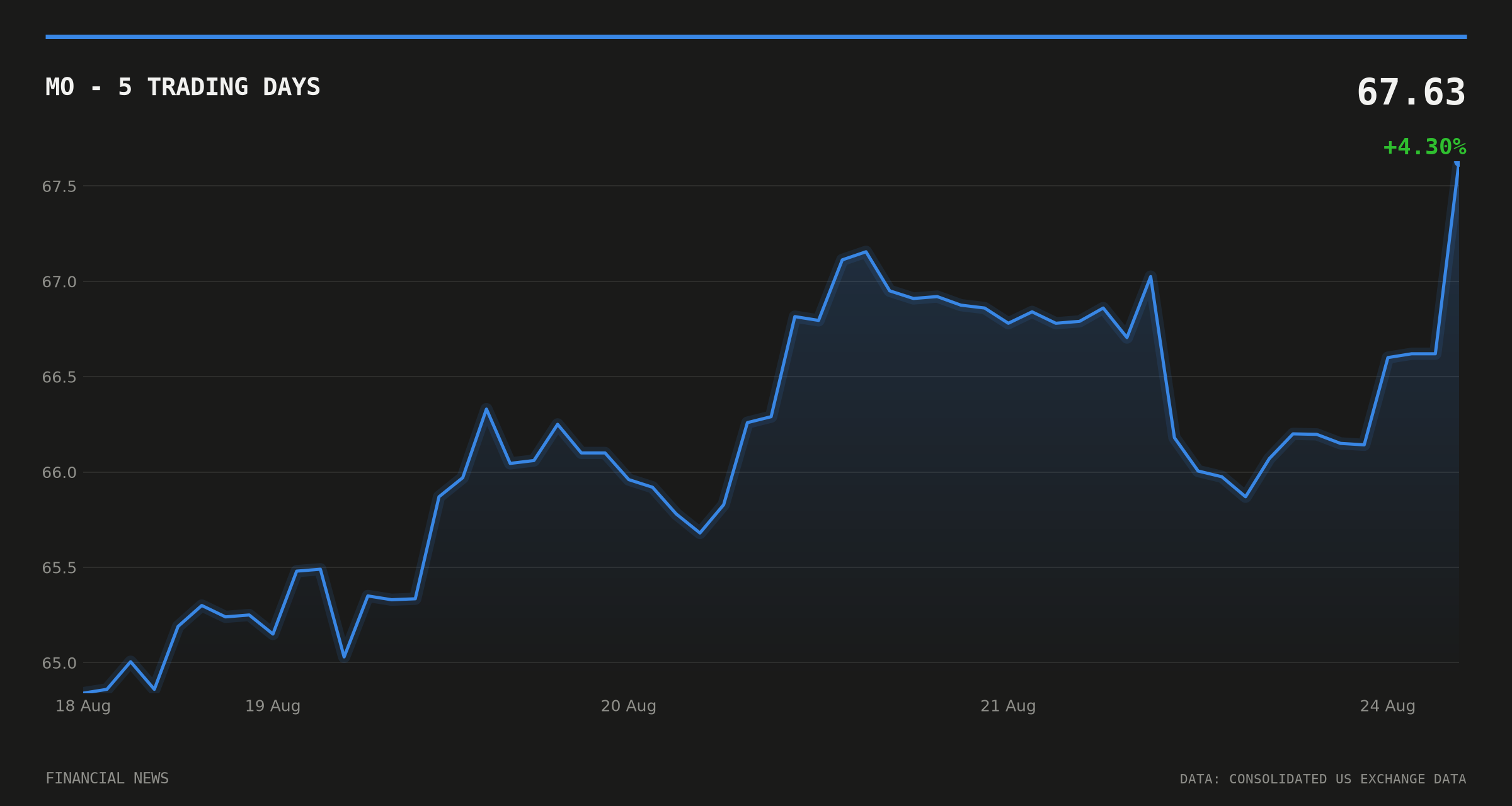Click the 67.63 current price value
The width and height of the screenshot is (1512, 806).
1411,93
